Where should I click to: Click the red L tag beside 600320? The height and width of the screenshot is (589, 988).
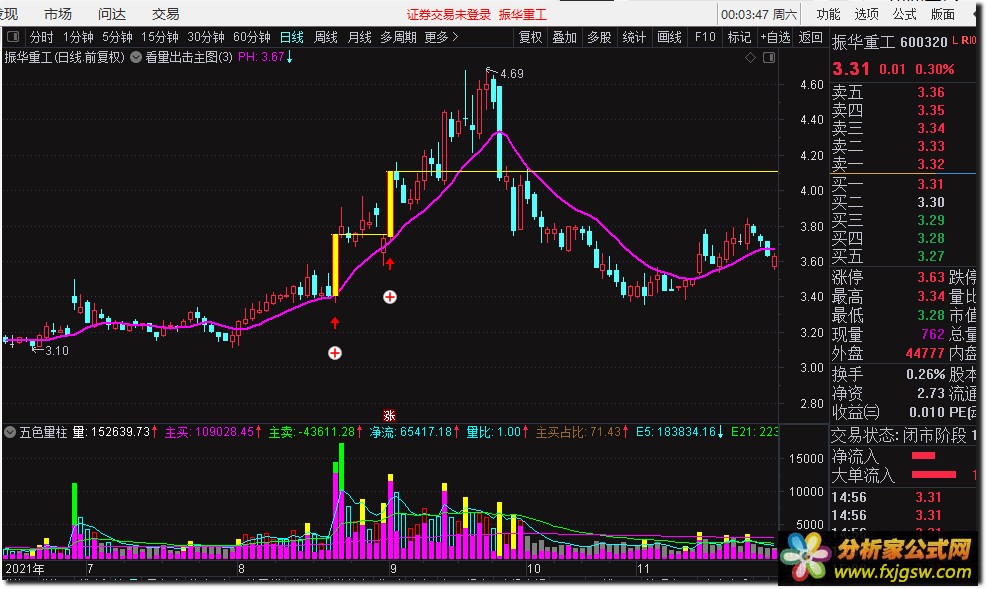click(955, 40)
